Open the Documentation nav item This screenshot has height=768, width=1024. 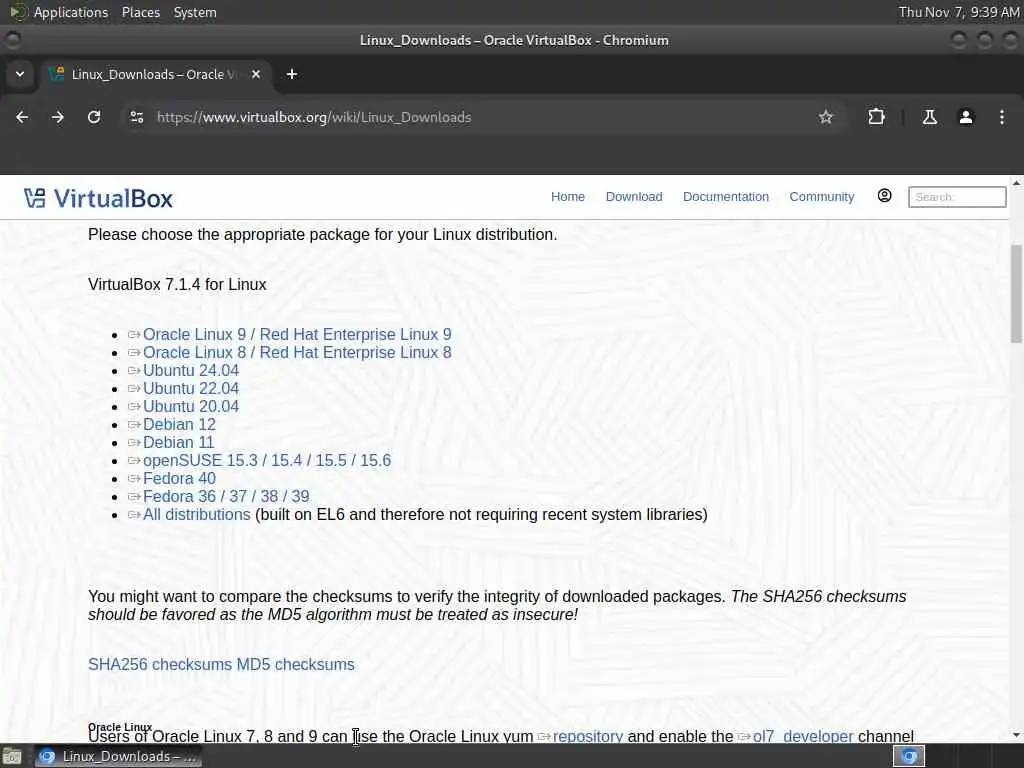click(726, 197)
